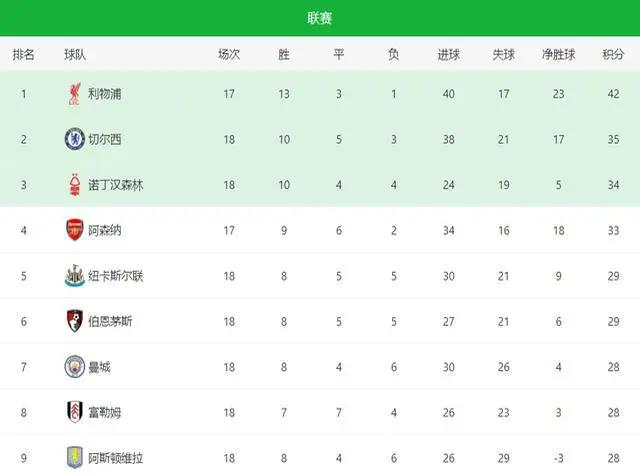Open the 阿斯顿维拉 team name link
The image size is (640, 474).
click(116, 458)
